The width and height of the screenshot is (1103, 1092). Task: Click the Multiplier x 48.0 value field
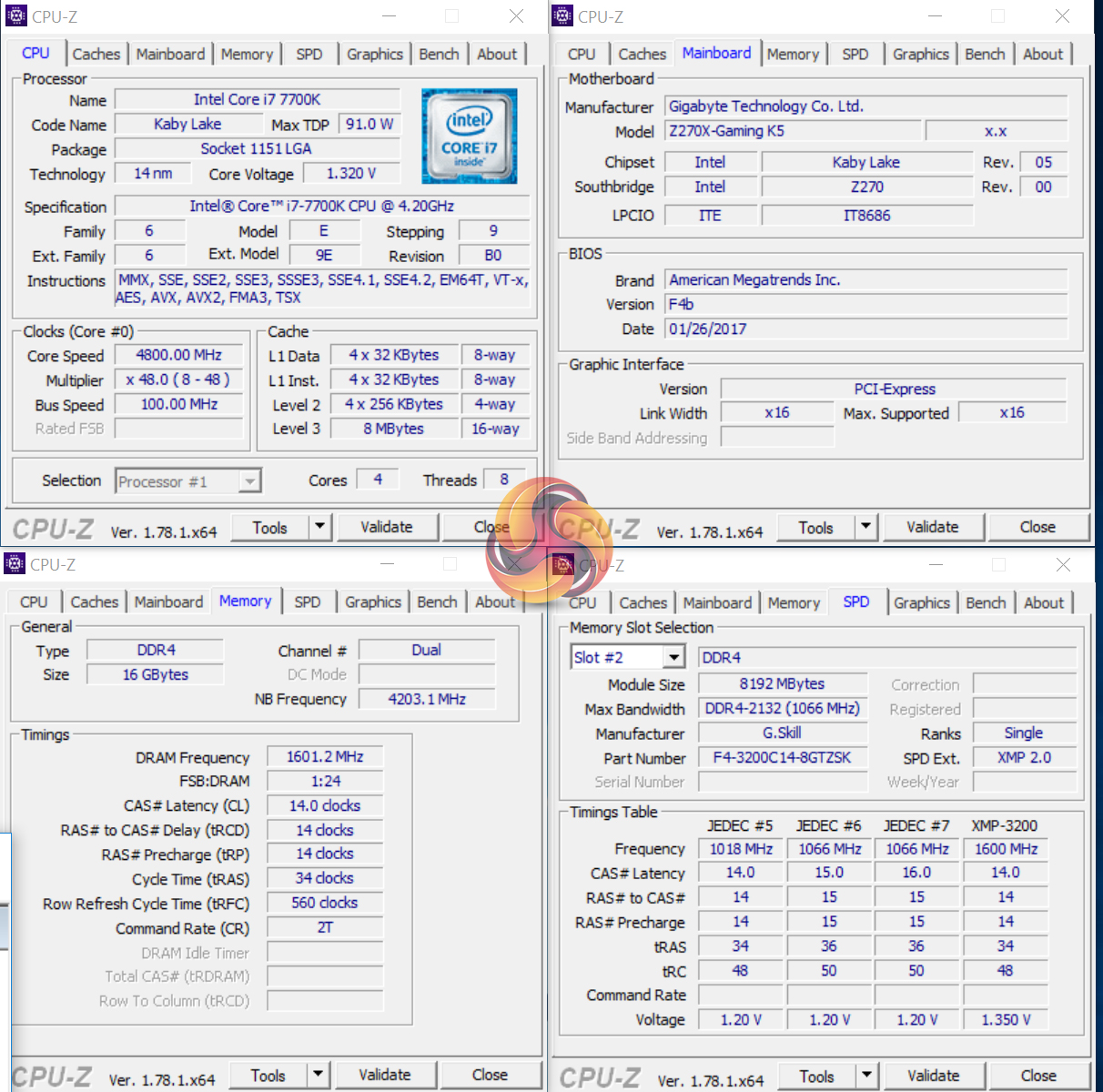179,379
